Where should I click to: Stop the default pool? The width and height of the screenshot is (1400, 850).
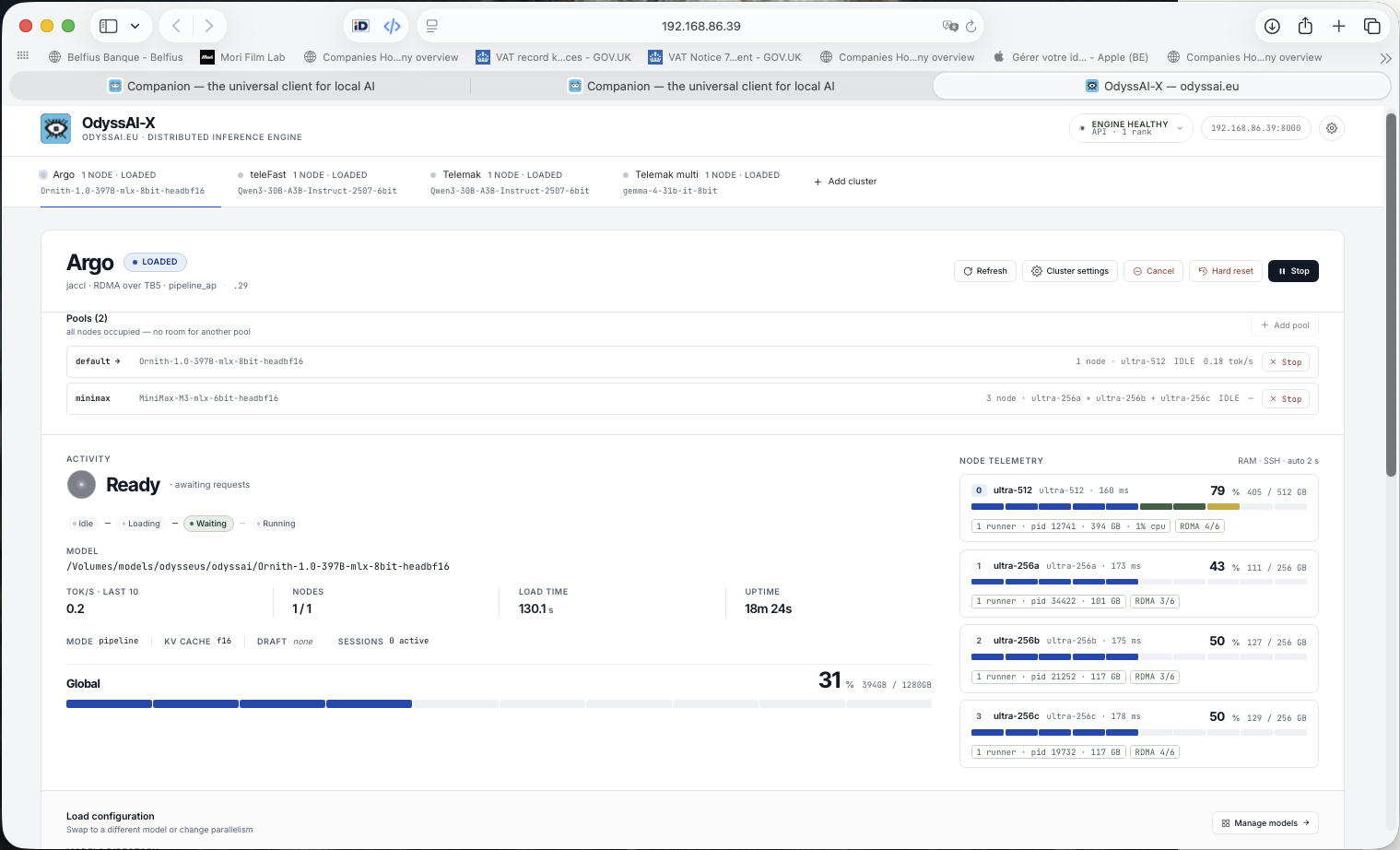click(x=1286, y=362)
